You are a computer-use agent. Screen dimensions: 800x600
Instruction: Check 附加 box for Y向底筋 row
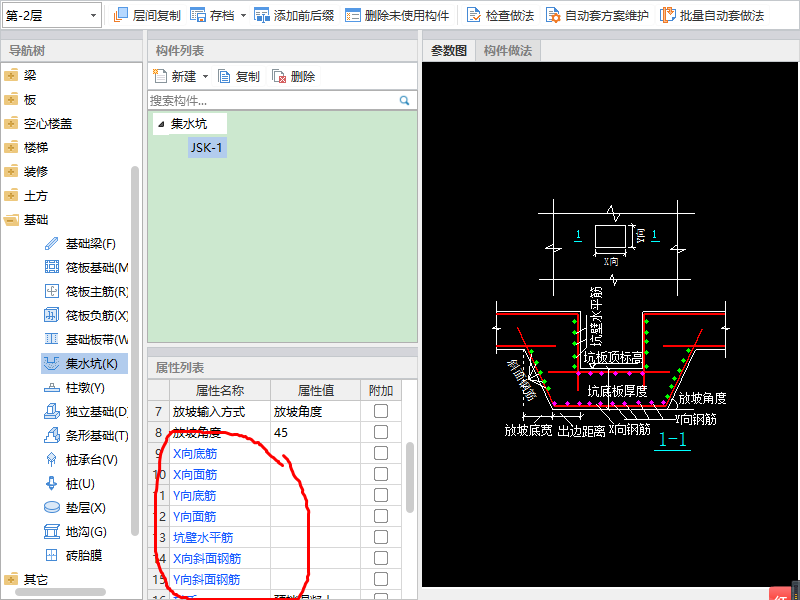[381, 495]
